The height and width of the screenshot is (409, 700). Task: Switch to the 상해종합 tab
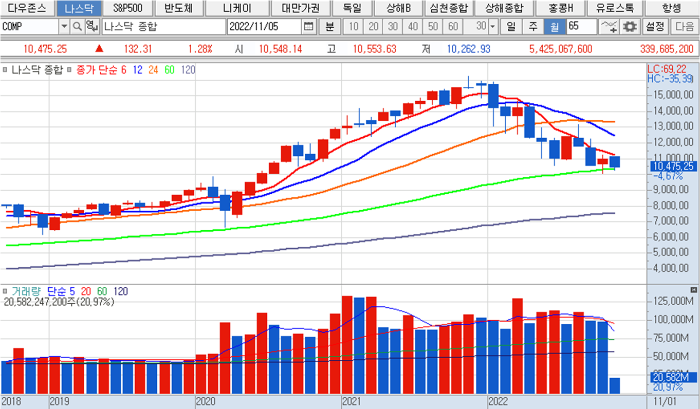tap(504, 8)
